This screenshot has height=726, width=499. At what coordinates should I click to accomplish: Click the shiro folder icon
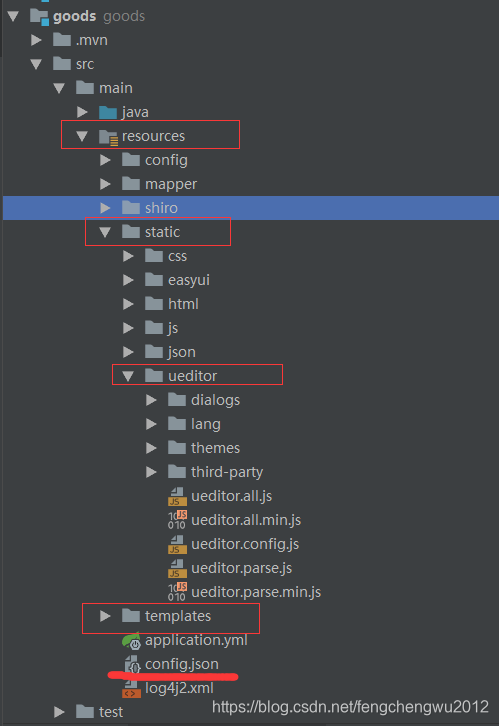point(131,207)
